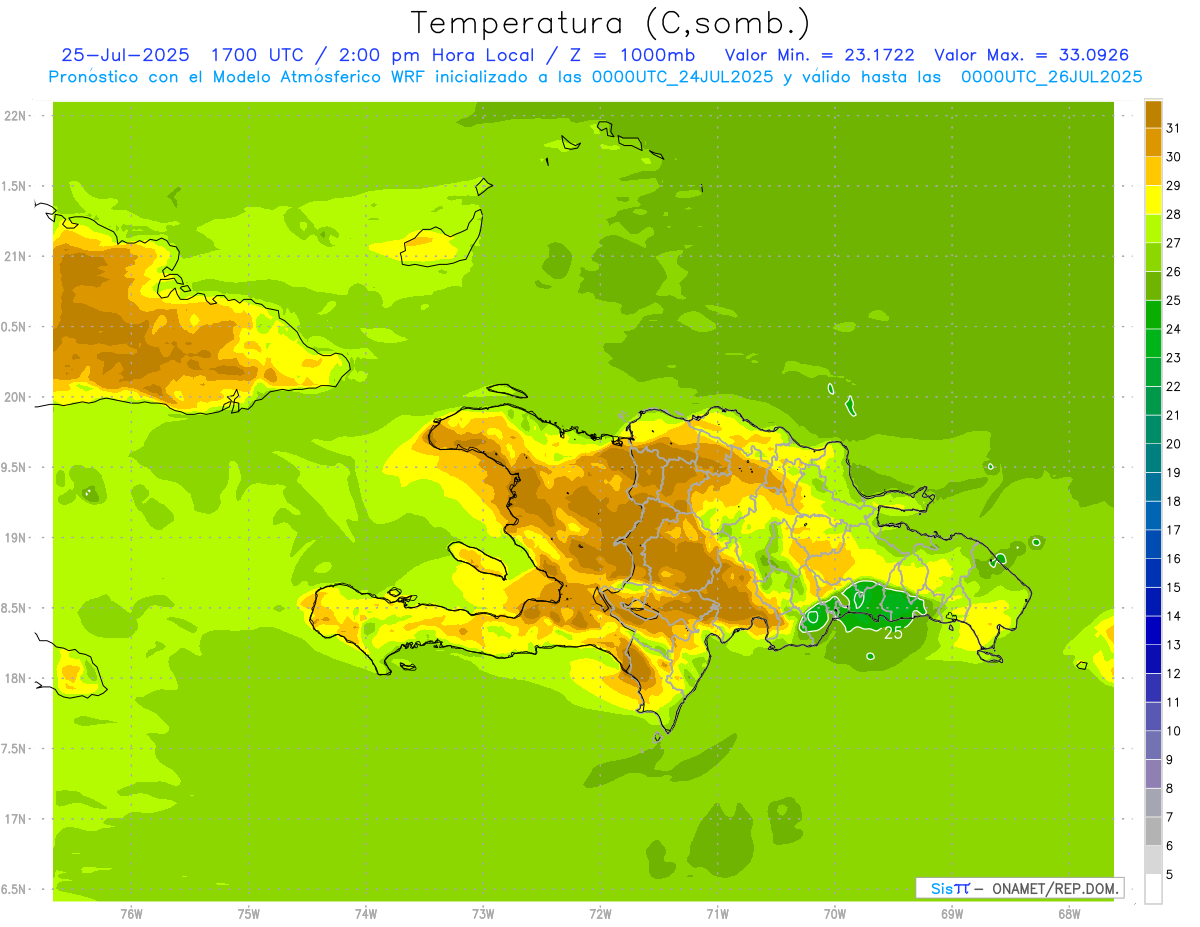
Task: Click the green color band between 24 and 25
Action: coord(1153,315)
